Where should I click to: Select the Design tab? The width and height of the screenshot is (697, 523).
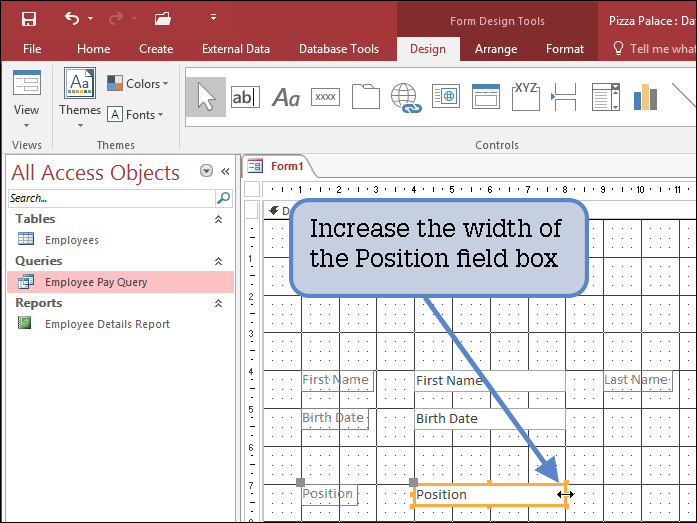428,49
